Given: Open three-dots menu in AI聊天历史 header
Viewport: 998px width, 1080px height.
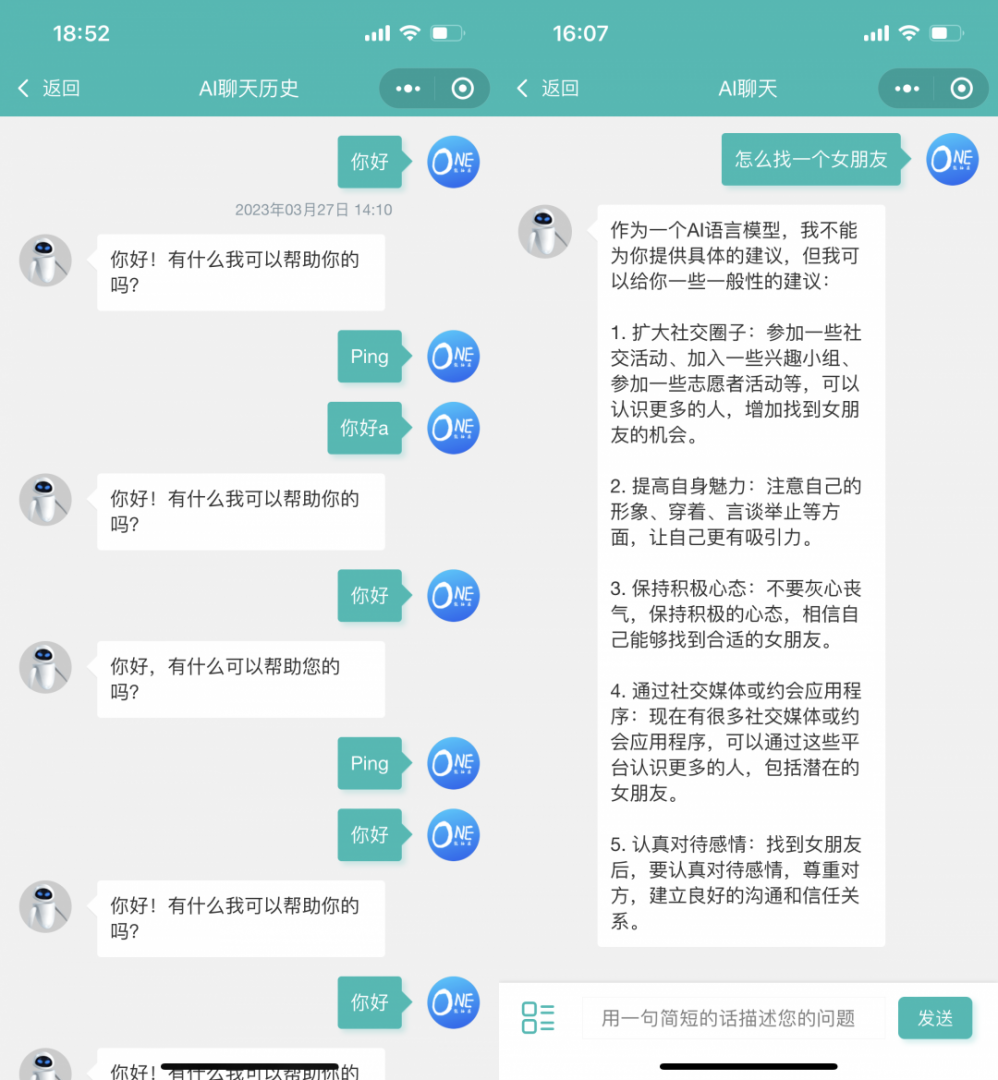Looking at the screenshot, I should (408, 89).
